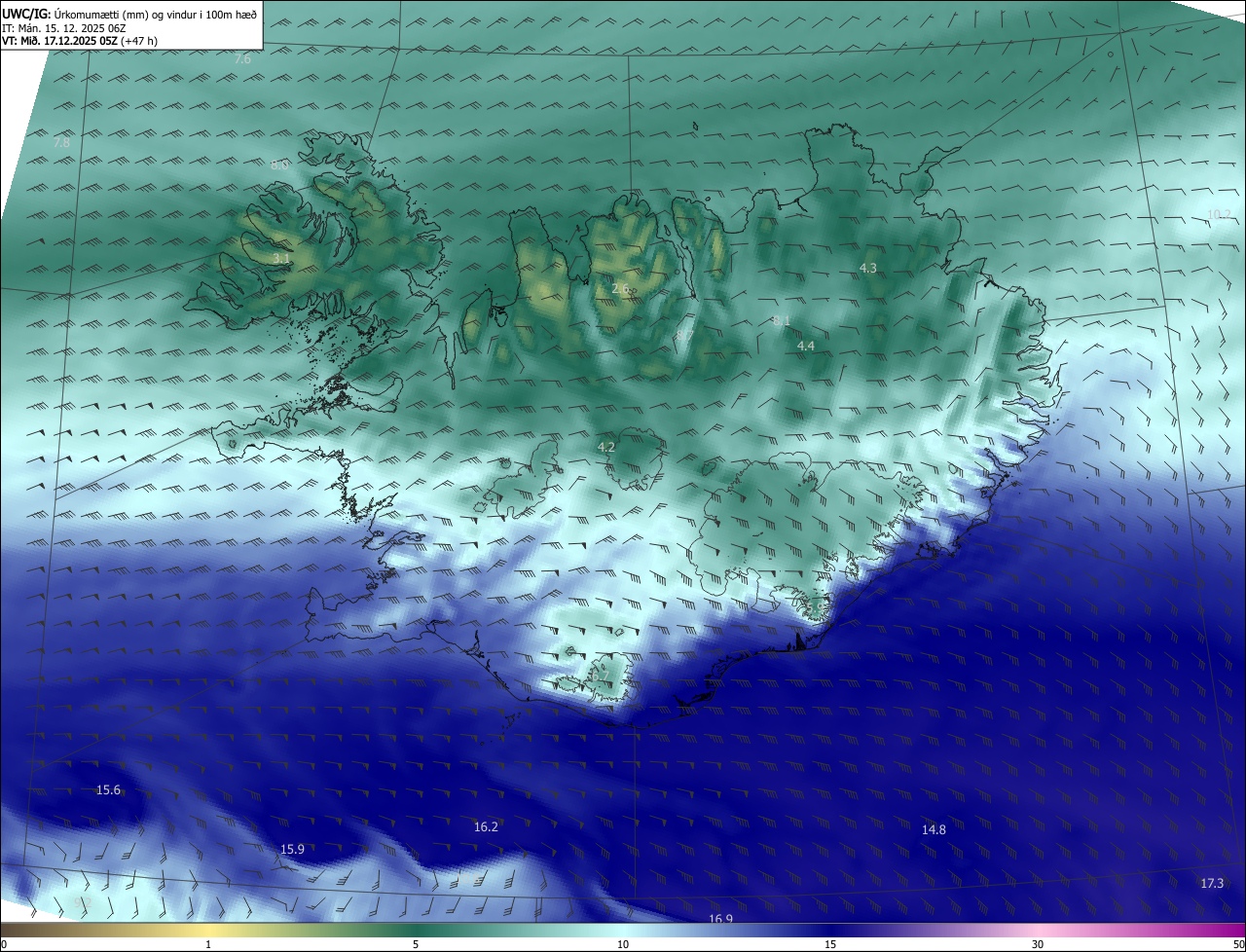Click the 4.2 value near the glacier outline
The image size is (1246, 952).
point(606,447)
